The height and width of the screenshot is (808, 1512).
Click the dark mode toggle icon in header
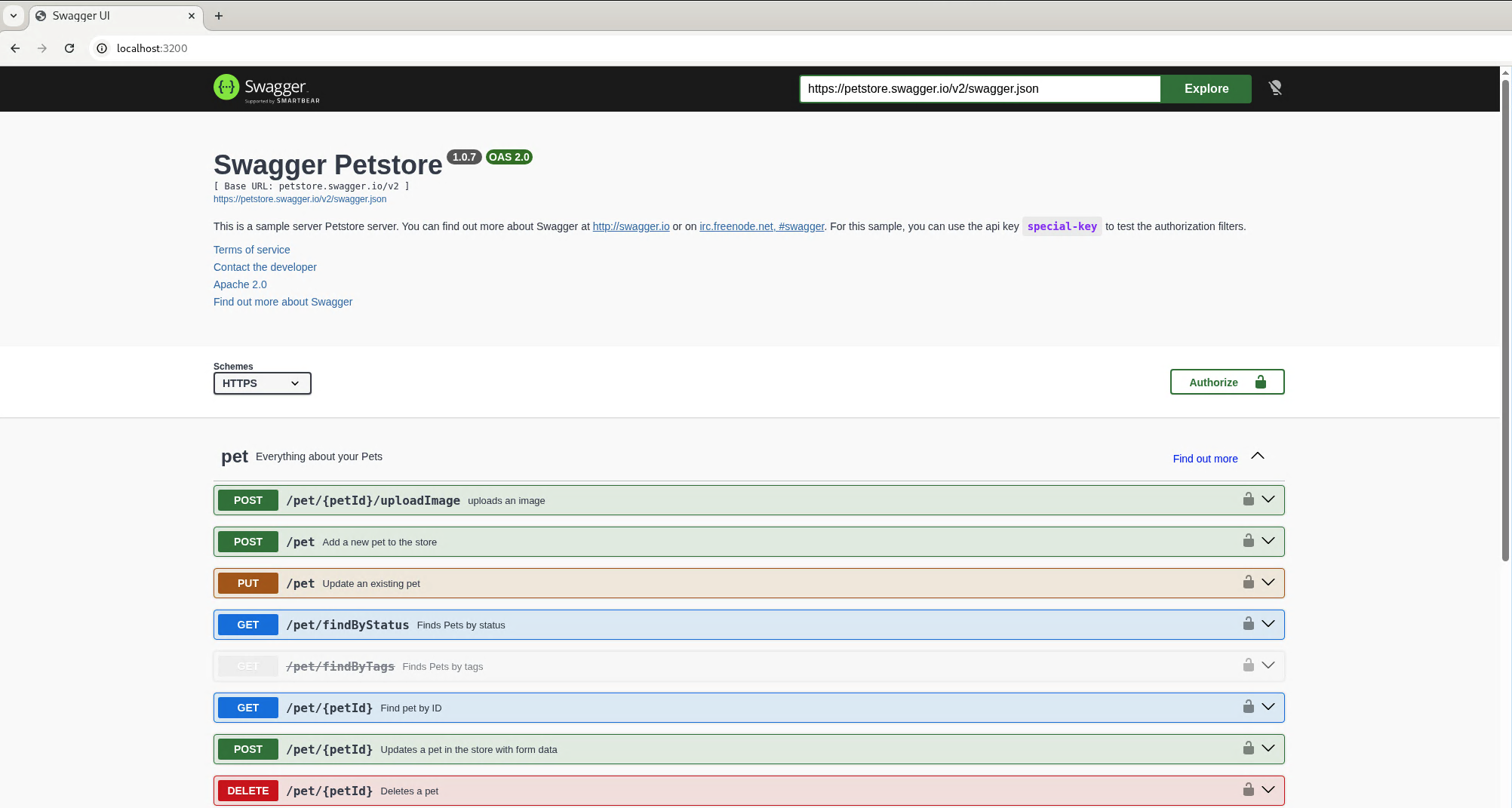point(1275,88)
